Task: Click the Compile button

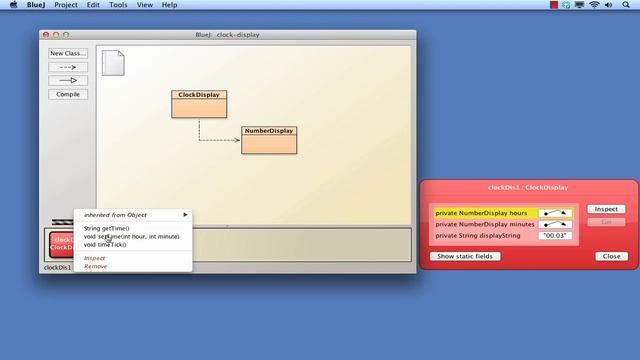Action: tap(68, 94)
